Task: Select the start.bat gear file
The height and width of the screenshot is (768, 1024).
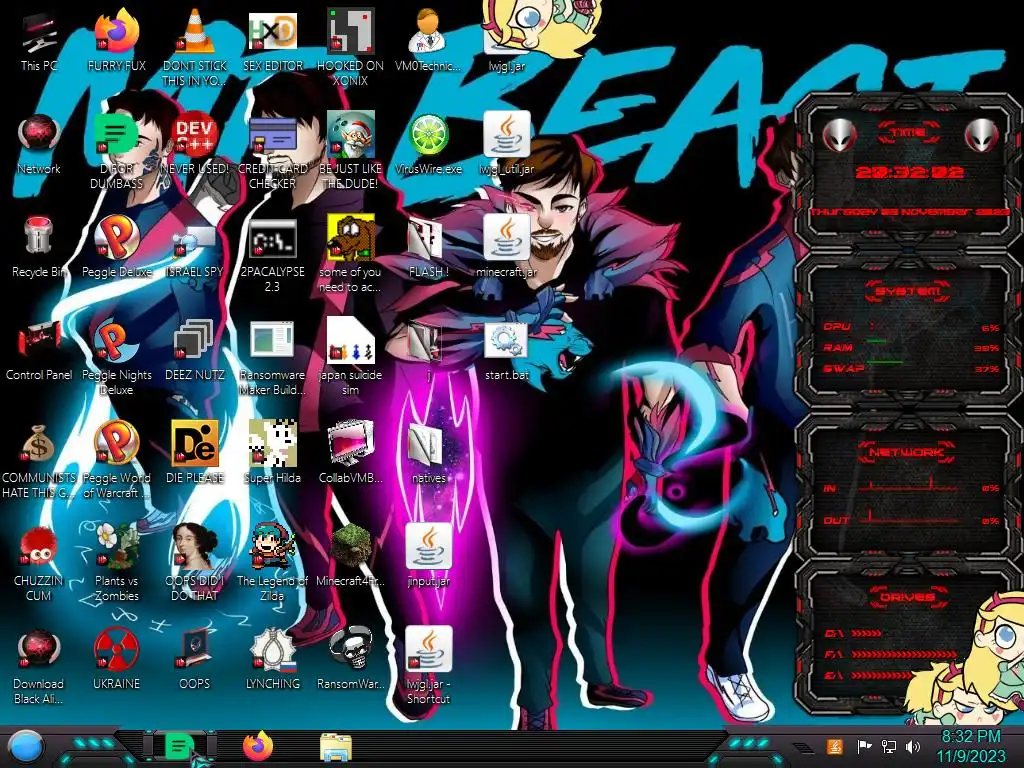Action: [x=507, y=350]
